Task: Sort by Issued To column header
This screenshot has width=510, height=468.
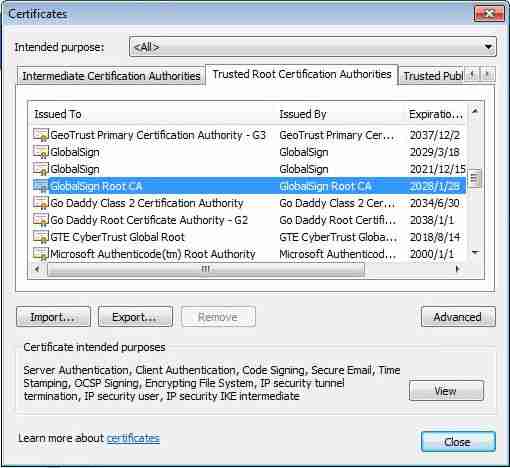Action: (x=153, y=114)
